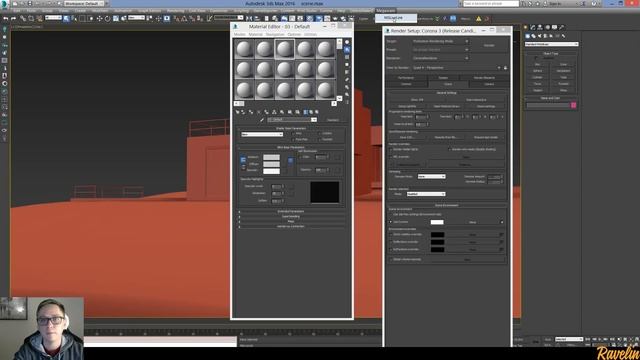Change Sample Type in Material Editor sidebar
640x360 pixels.
(x=347, y=42)
